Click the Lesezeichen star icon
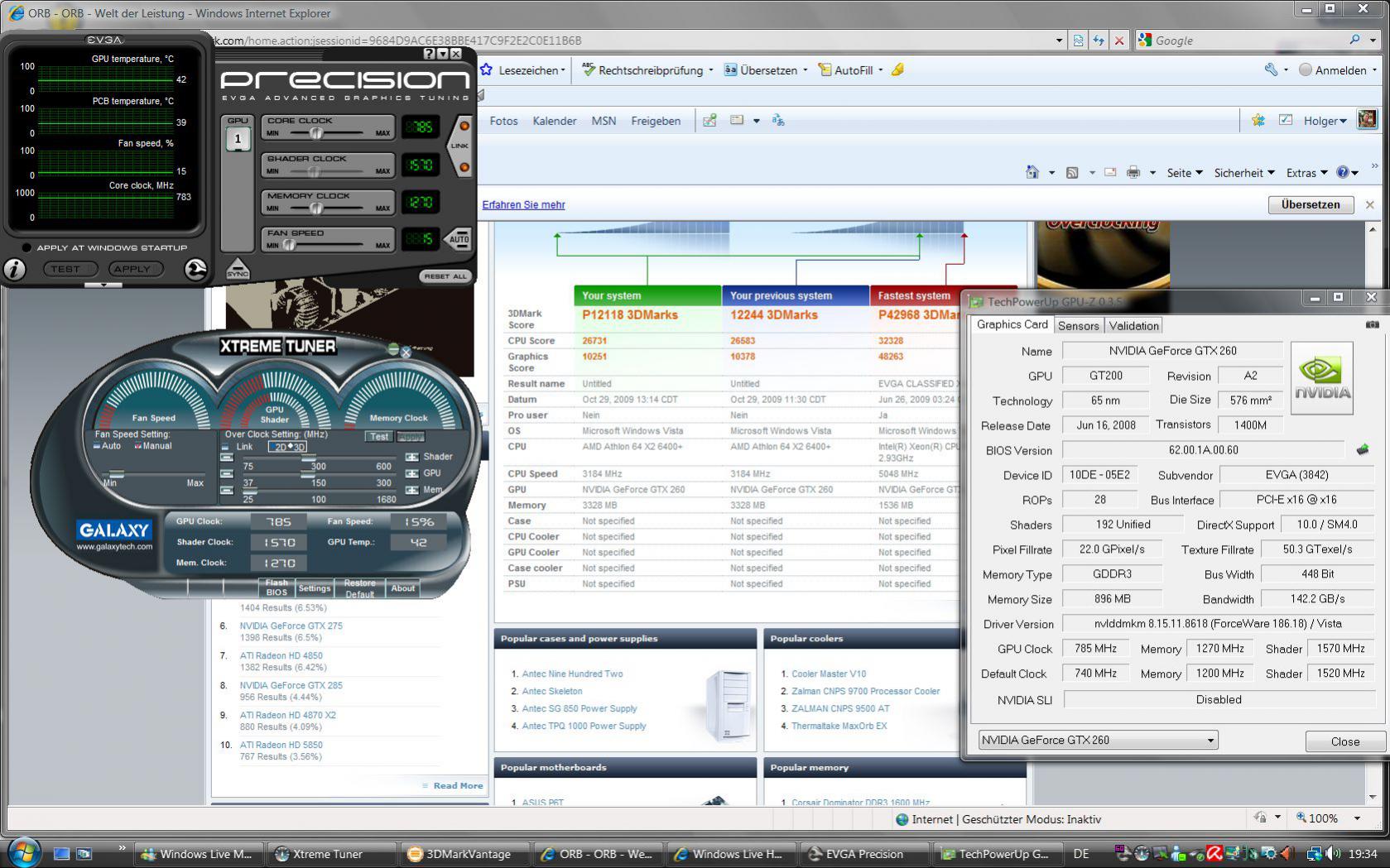Viewport: 1390px width, 868px height. click(x=487, y=70)
